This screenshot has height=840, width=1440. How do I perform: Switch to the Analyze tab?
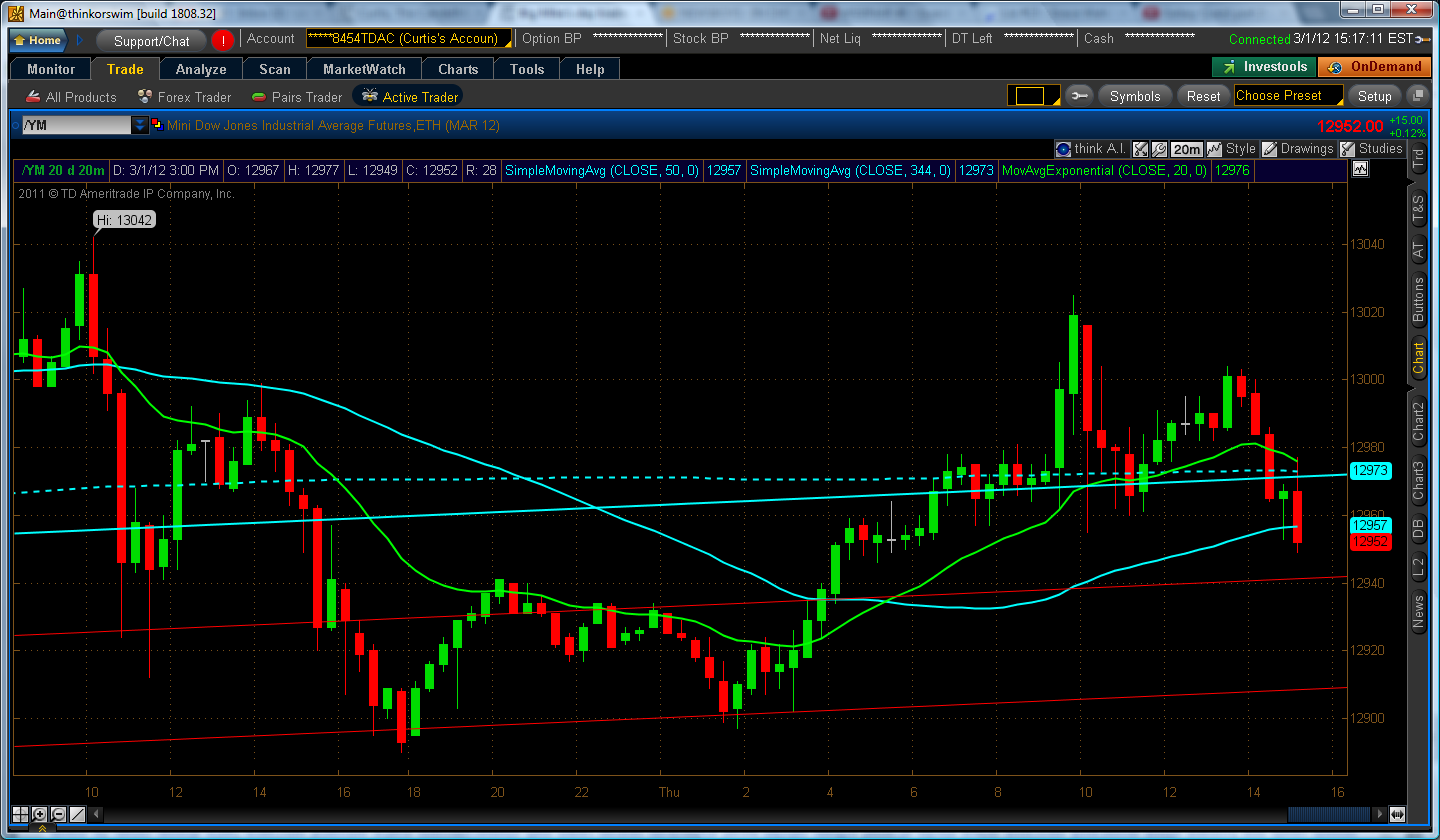pos(201,69)
